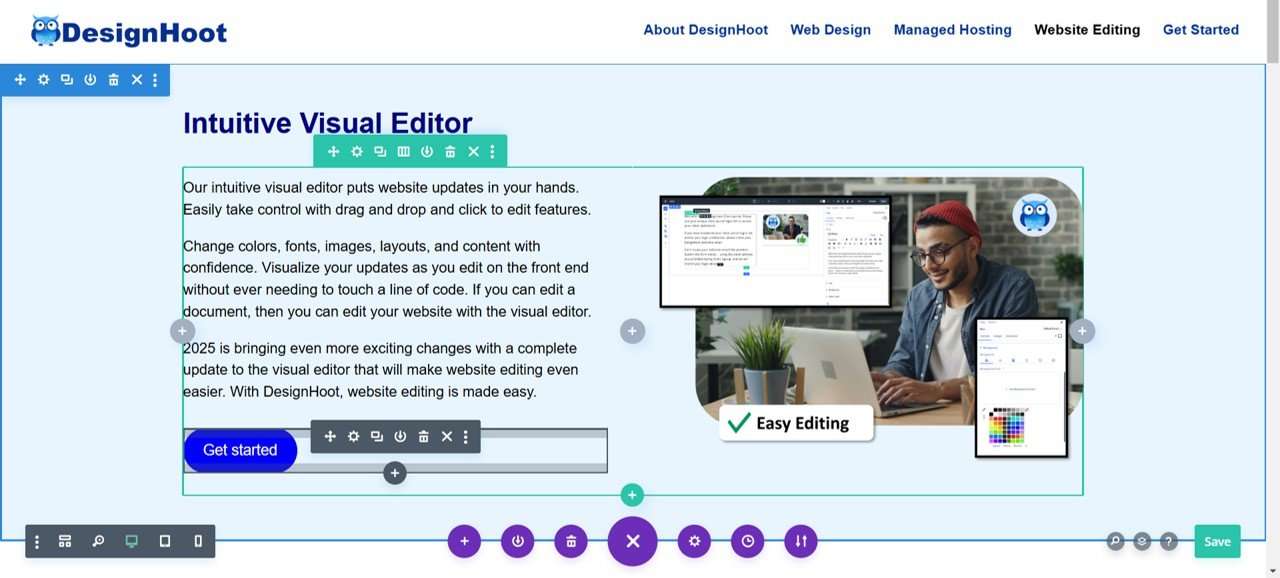
Task: Duplicate the section using the blue copy icon
Action: tap(67, 79)
